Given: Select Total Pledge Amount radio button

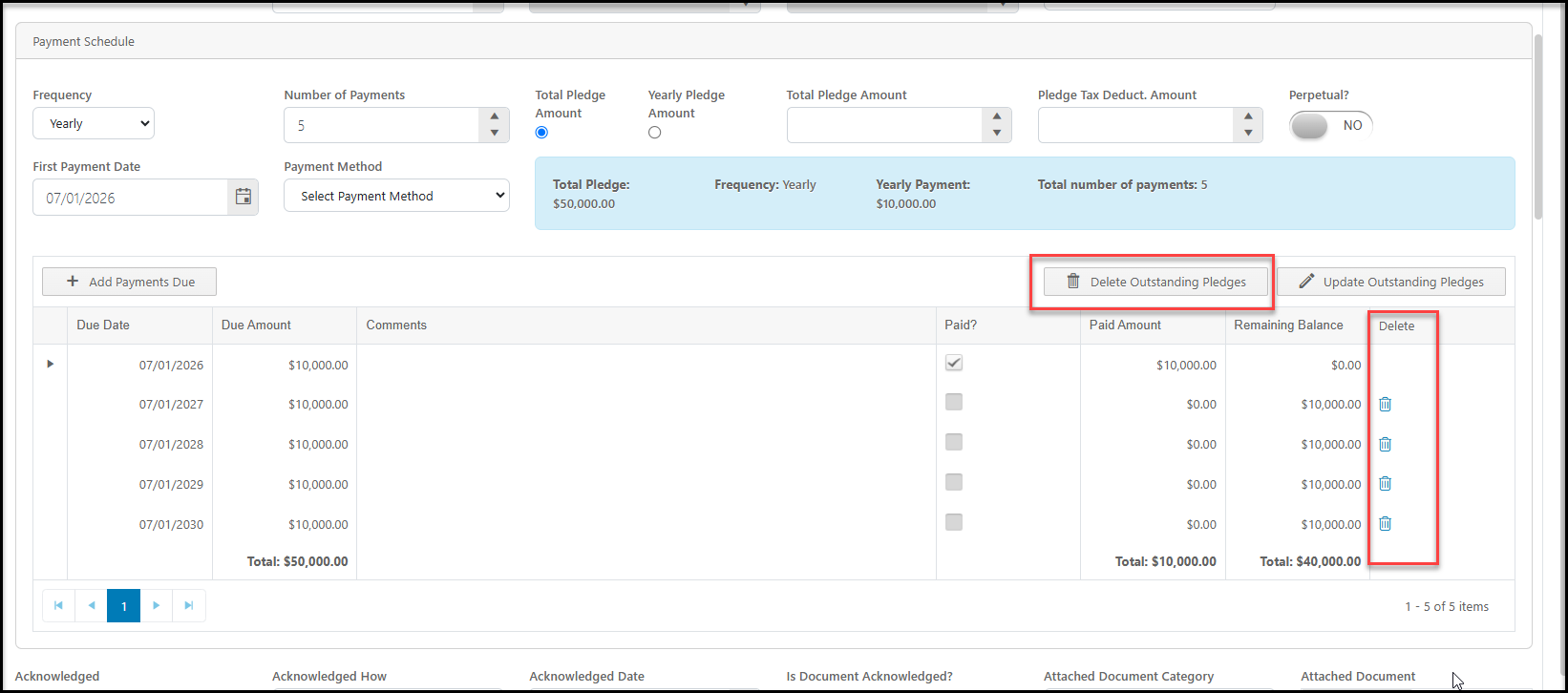Looking at the screenshot, I should tap(541, 133).
